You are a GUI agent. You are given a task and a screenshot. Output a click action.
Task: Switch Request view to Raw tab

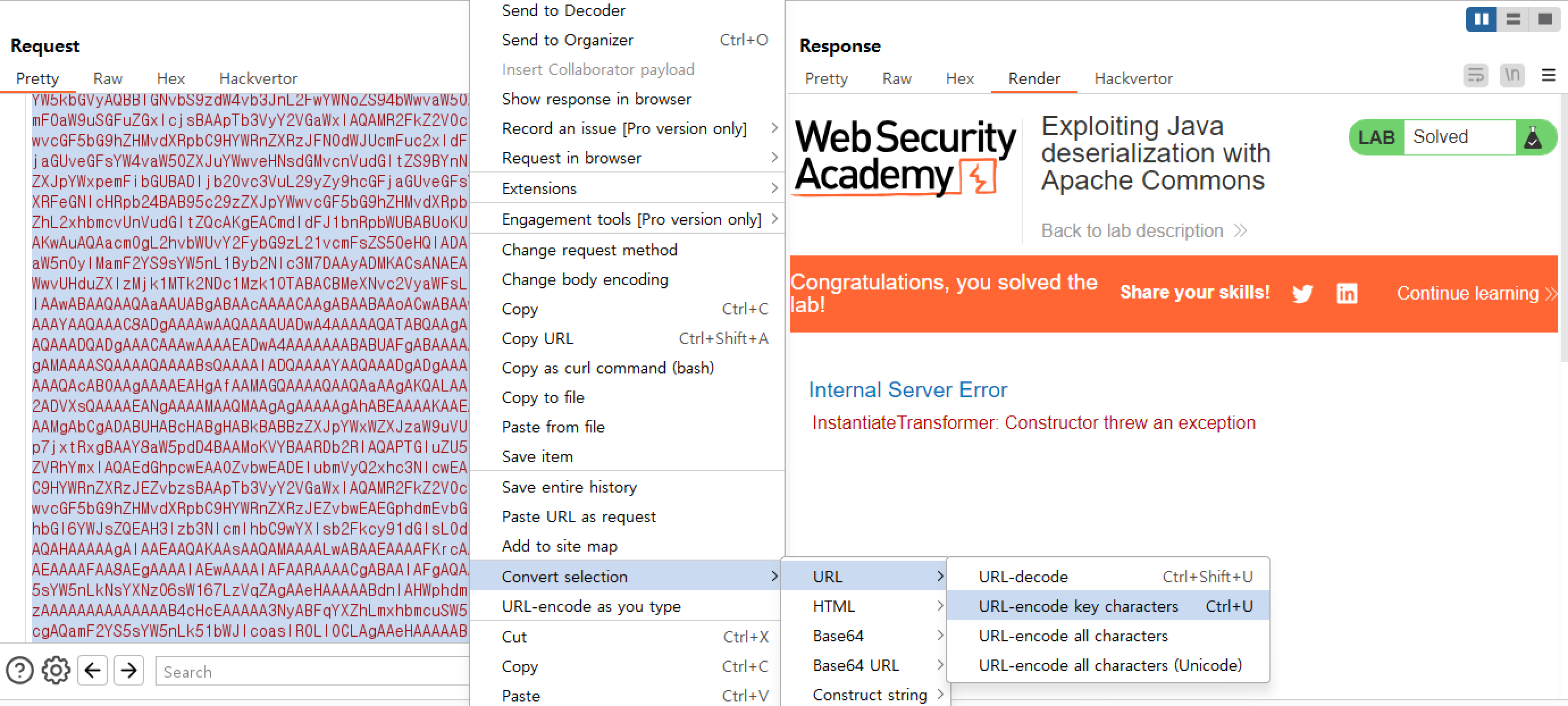click(x=108, y=78)
